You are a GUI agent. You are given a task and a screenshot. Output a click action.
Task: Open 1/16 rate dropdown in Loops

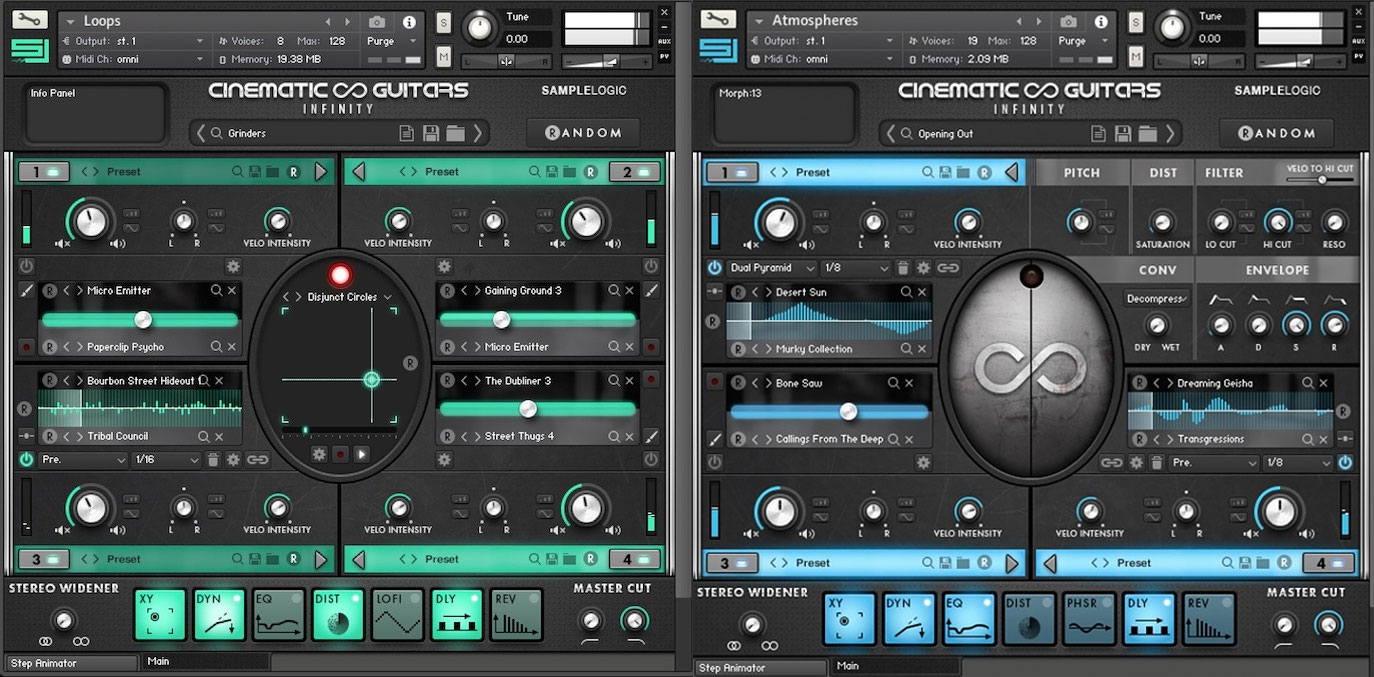coord(167,460)
